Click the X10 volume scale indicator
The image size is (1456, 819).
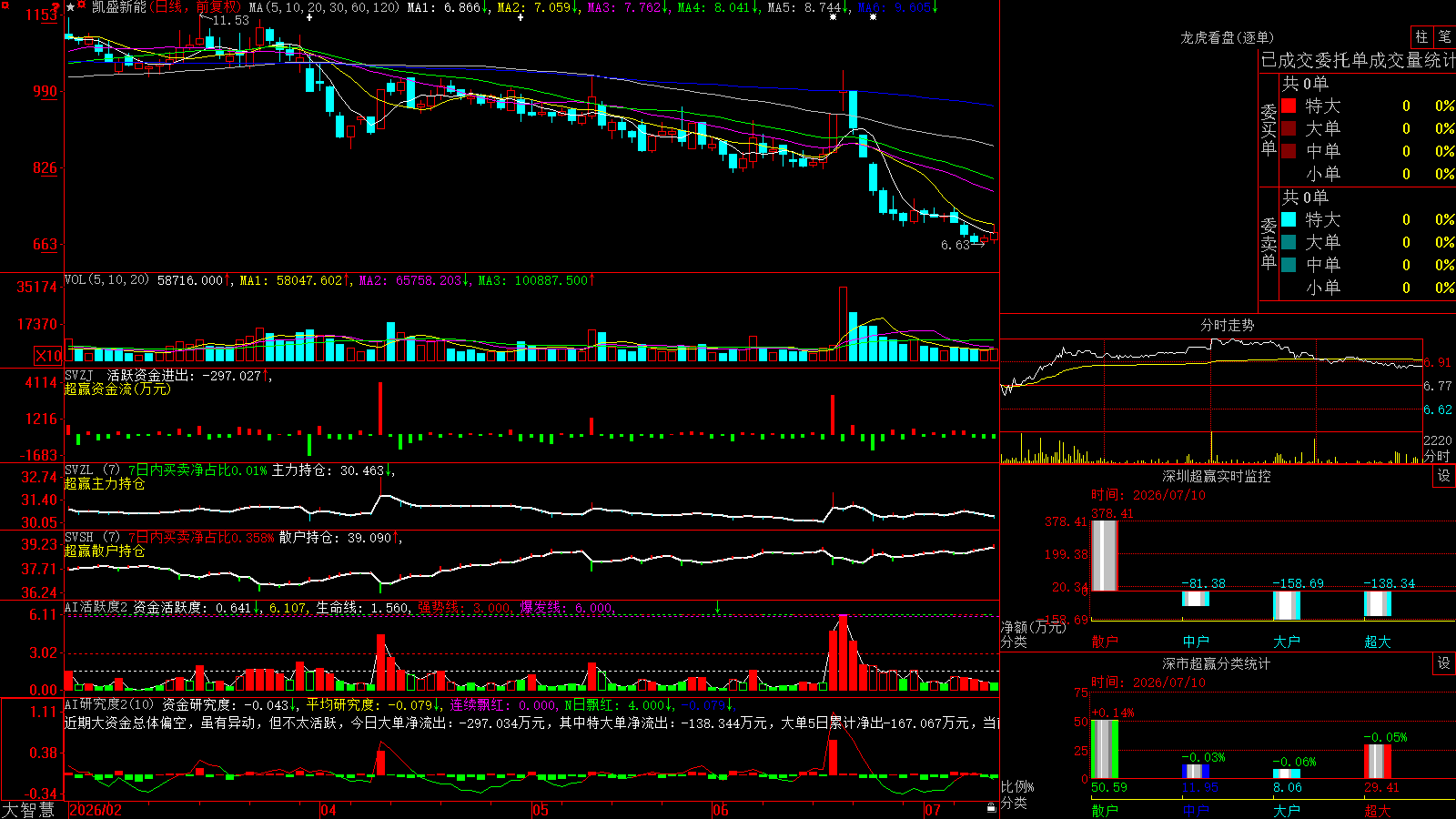click(49, 356)
